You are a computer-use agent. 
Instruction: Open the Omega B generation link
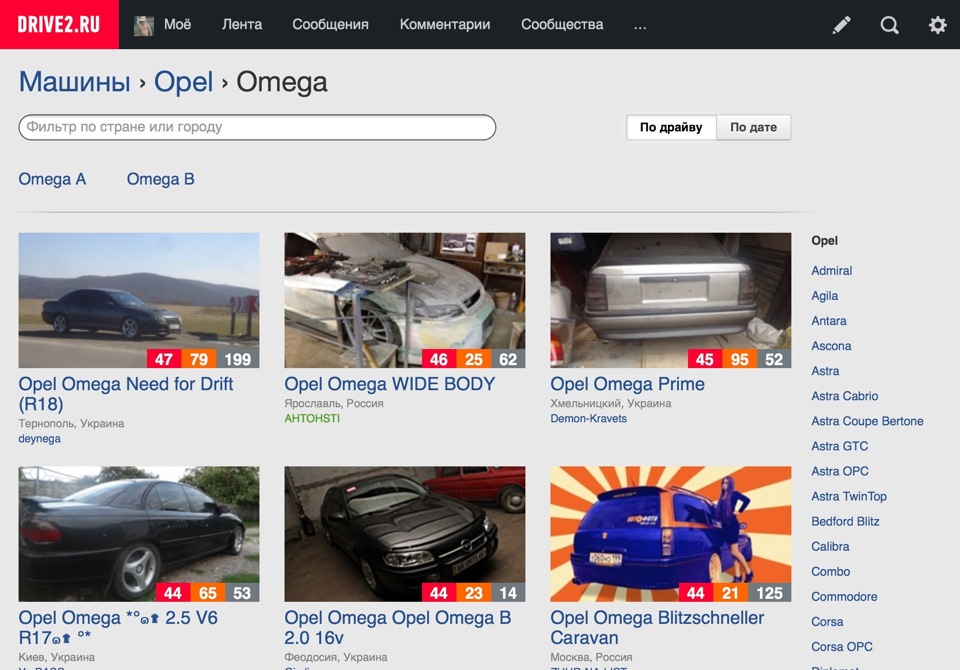(160, 179)
